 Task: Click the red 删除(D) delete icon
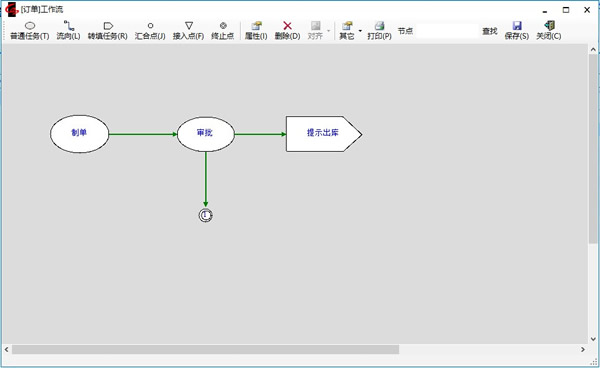coord(287,26)
